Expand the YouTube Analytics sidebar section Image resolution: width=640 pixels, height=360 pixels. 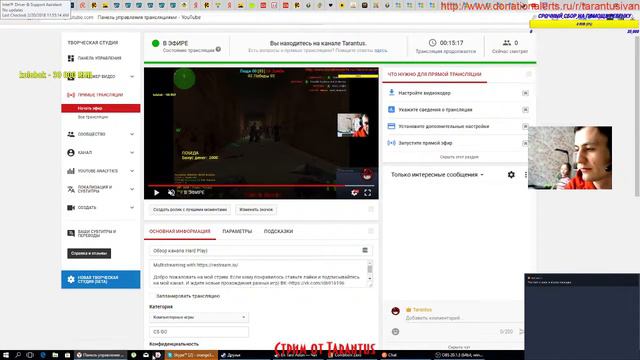pyautogui.click(x=132, y=171)
